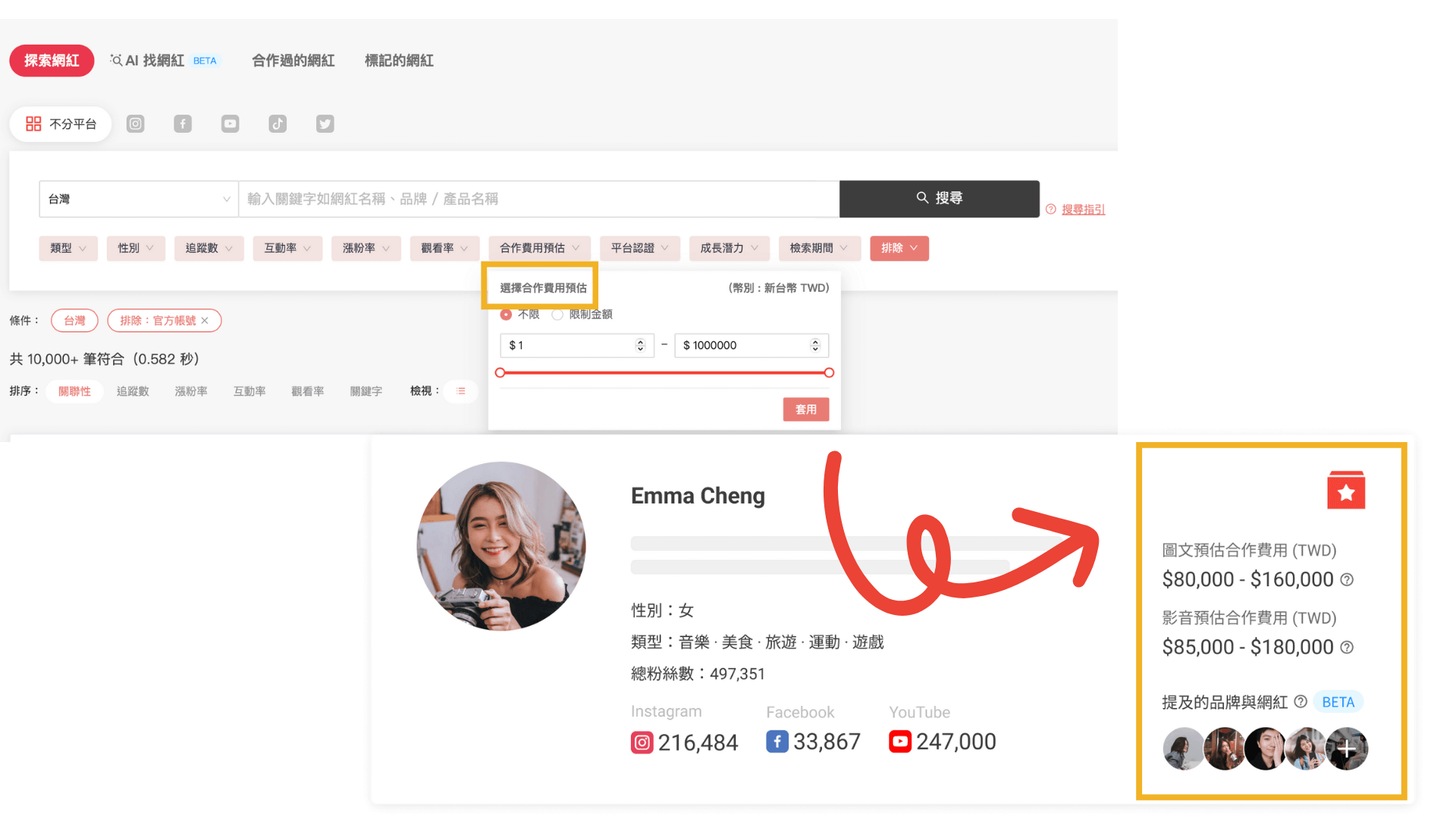Click the 搜尋 search button
This screenshot has height=819, width=1456.
coord(939,199)
